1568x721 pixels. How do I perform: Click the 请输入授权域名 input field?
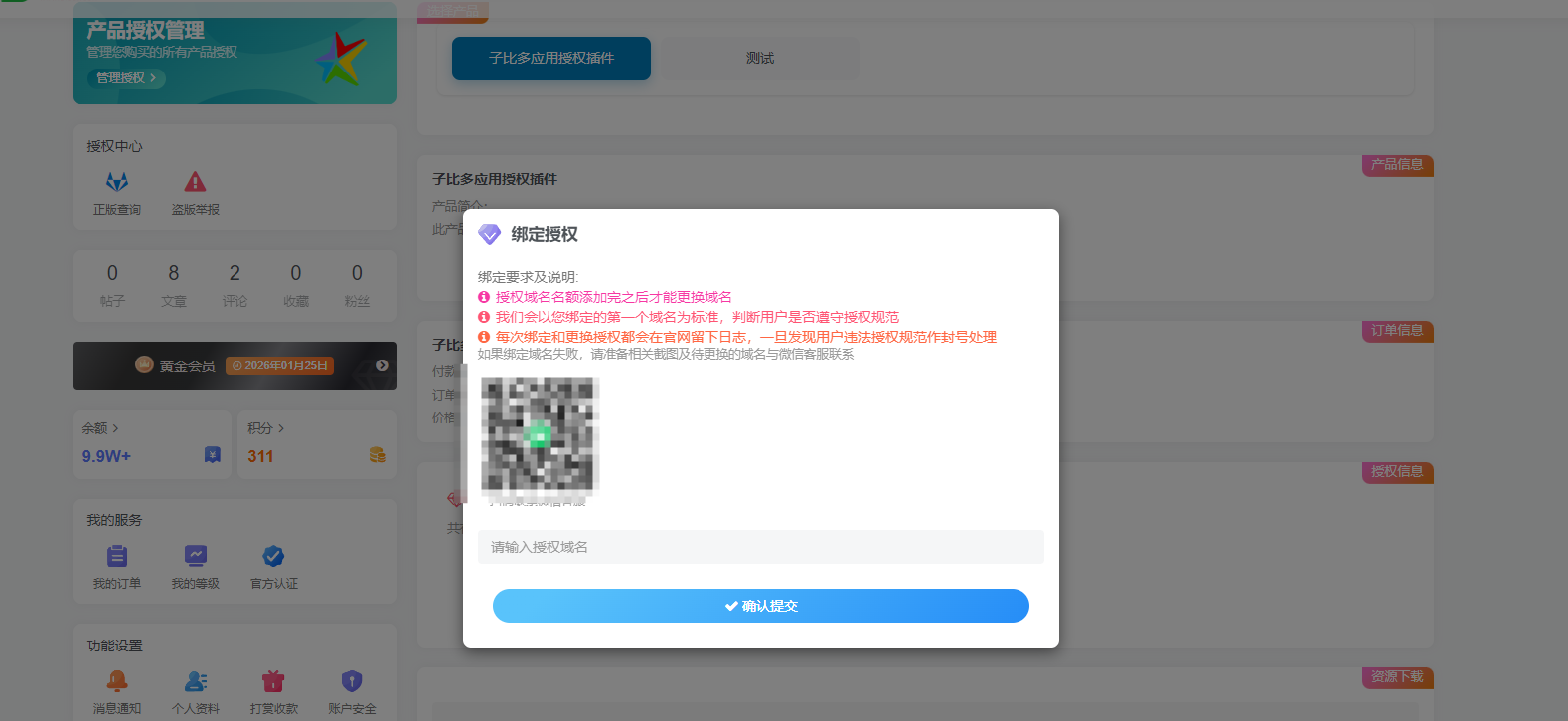pos(761,547)
